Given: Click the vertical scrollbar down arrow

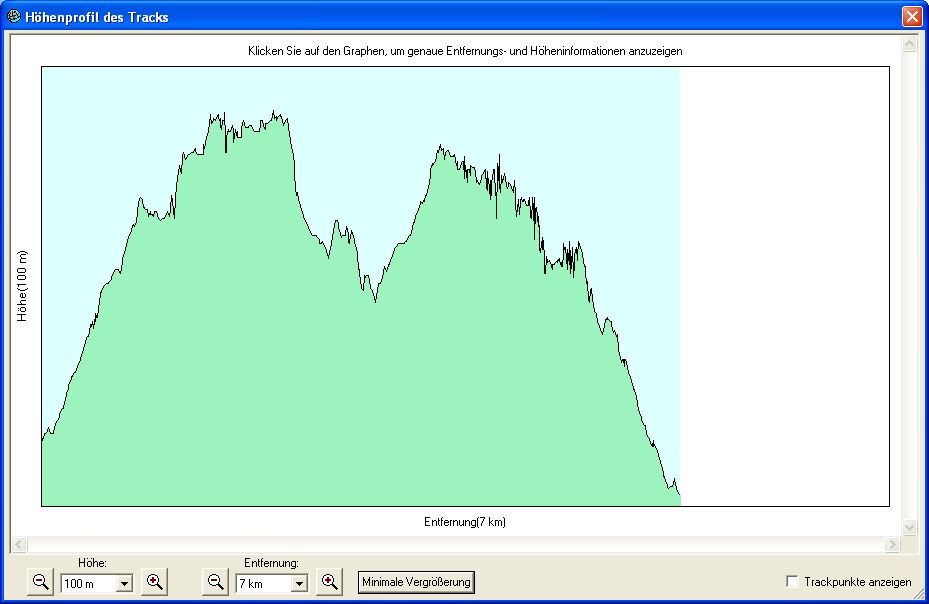Looking at the screenshot, I should pyautogui.click(x=909, y=527).
